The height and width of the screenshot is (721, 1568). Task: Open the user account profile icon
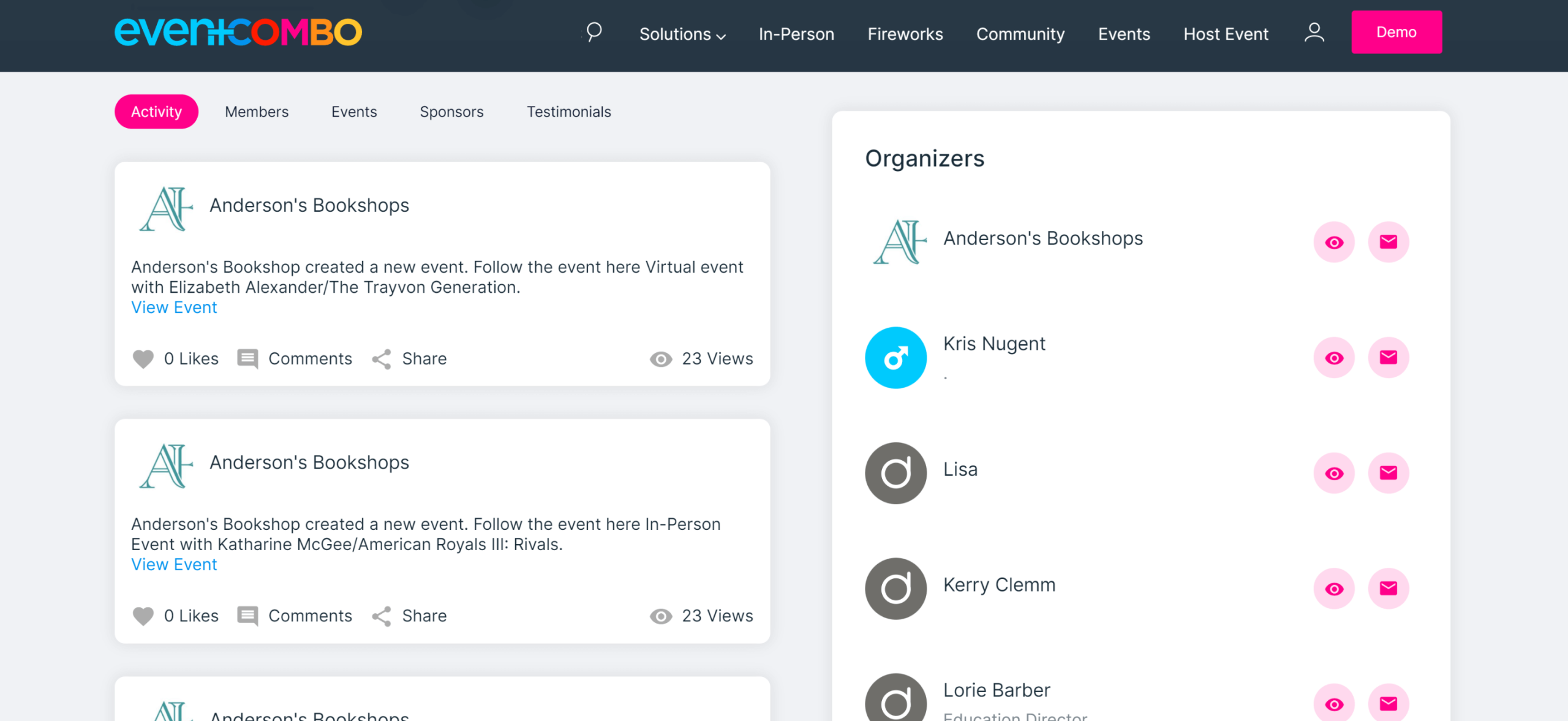tap(1314, 32)
